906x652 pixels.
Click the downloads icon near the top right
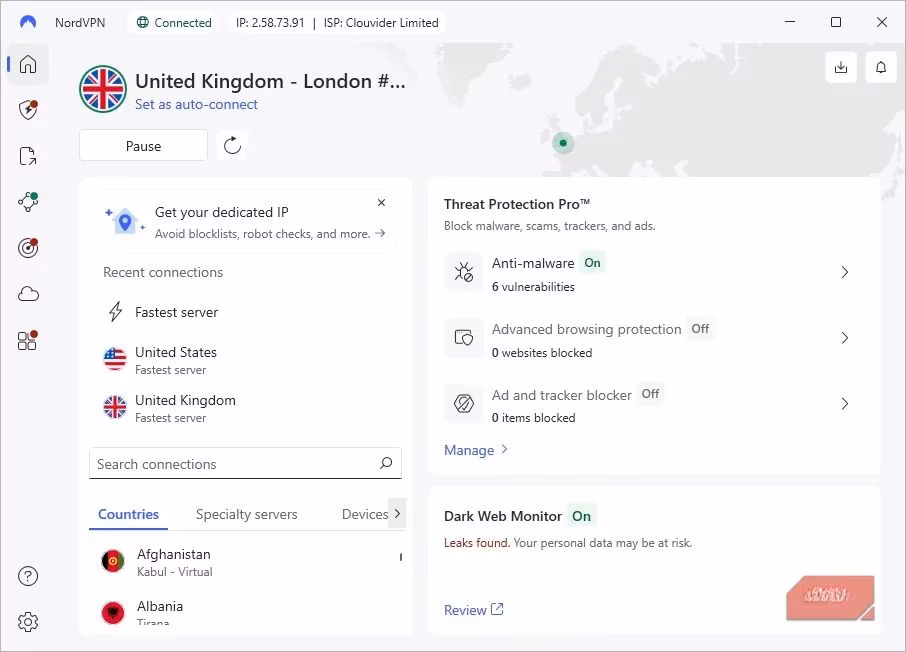point(840,67)
